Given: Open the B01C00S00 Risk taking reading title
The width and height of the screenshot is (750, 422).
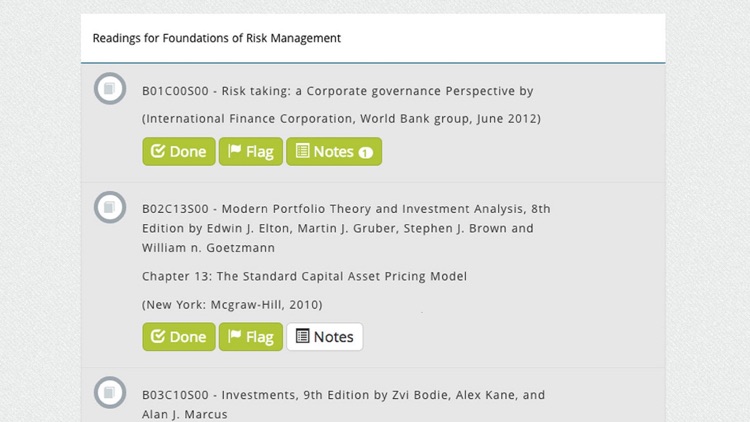Looking at the screenshot, I should (x=337, y=91).
